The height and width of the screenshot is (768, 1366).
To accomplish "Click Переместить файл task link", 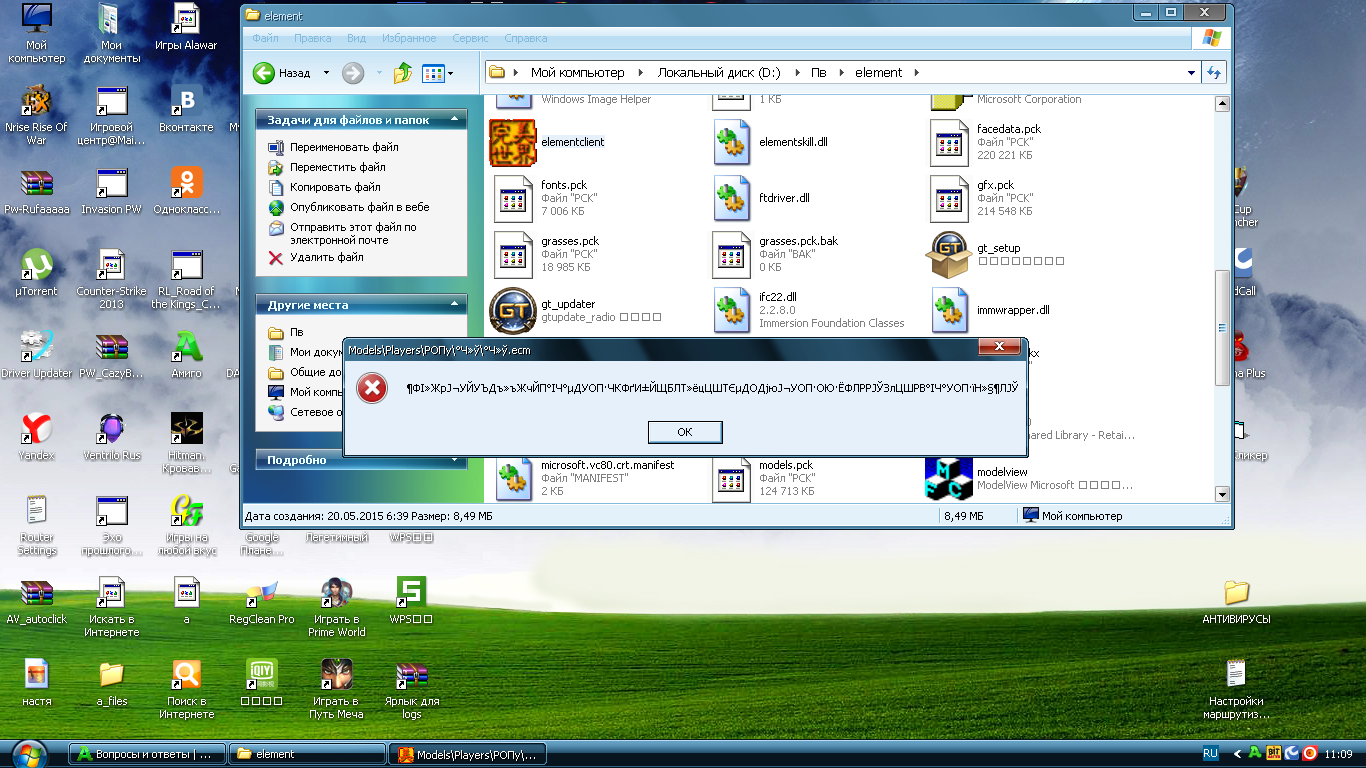I will (337, 167).
